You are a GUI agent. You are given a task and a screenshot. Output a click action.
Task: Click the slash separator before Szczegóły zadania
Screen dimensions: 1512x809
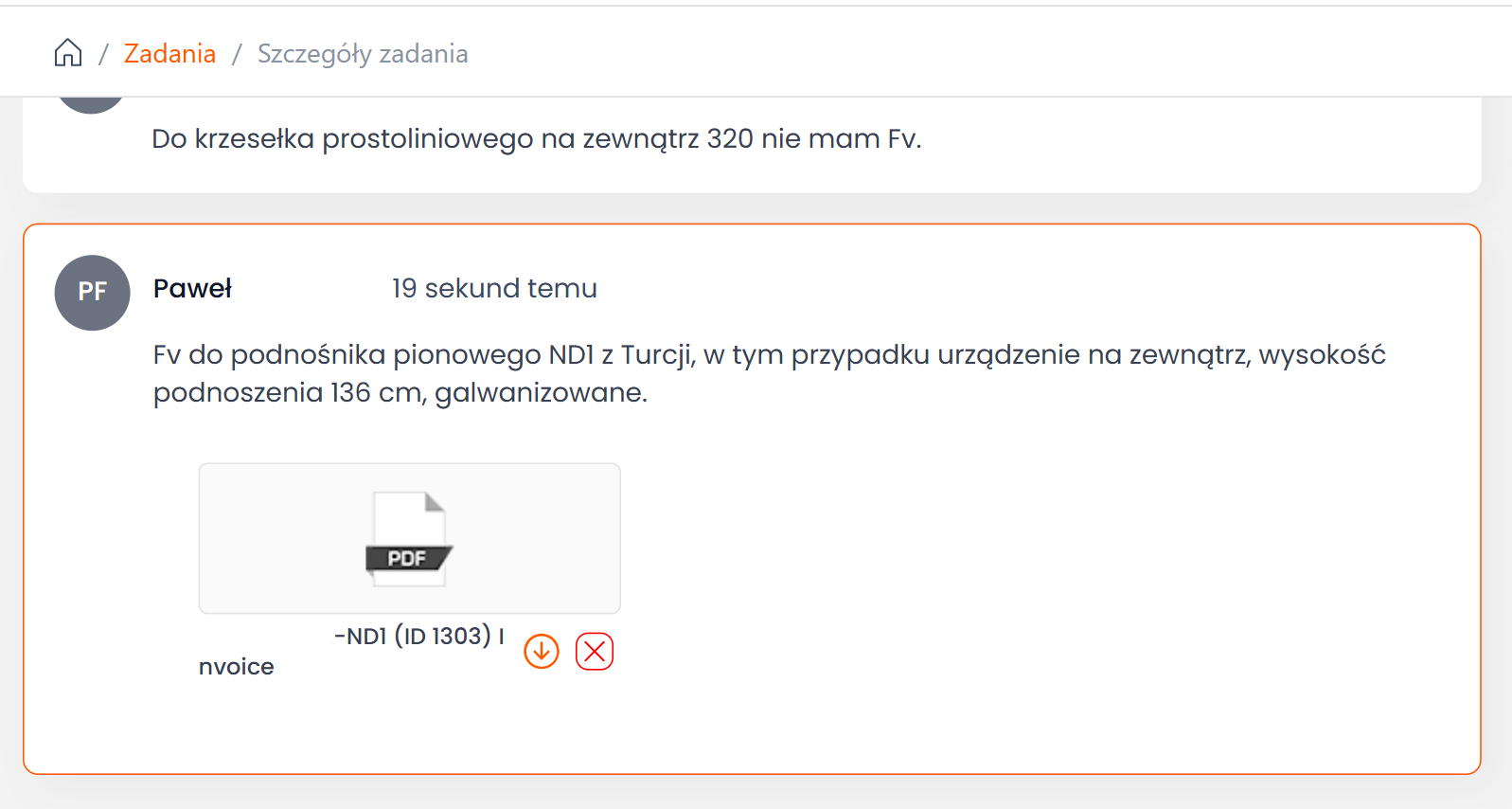(237, 54)
